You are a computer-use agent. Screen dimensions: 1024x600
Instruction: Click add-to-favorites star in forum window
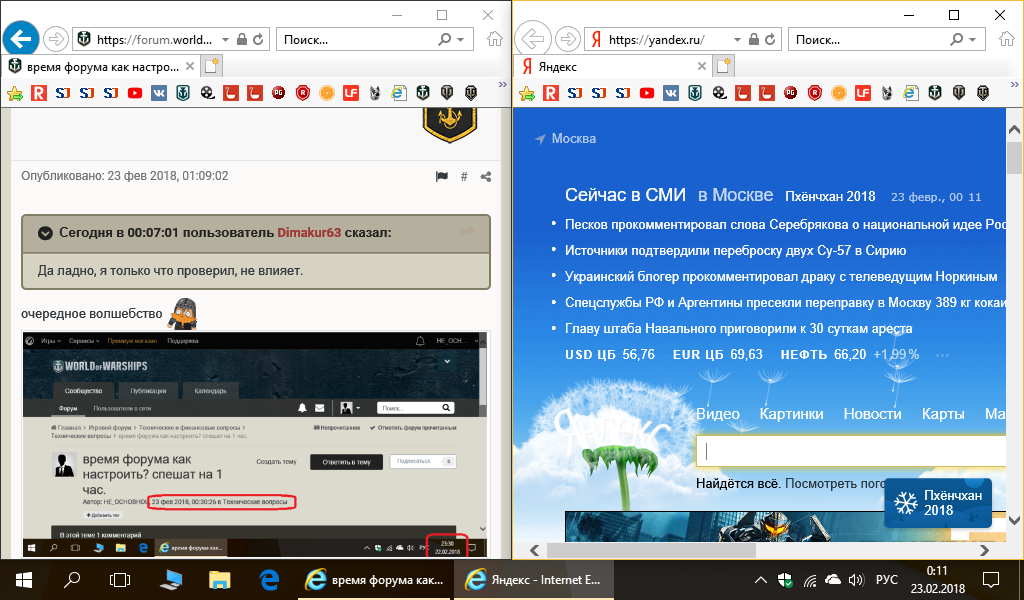[x=14, y=93]
